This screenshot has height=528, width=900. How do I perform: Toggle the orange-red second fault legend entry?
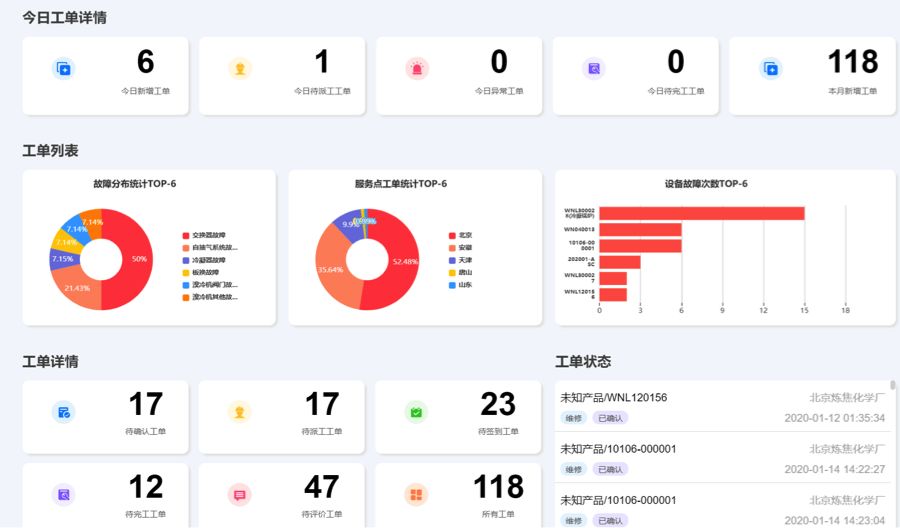(x=210, y=248)
